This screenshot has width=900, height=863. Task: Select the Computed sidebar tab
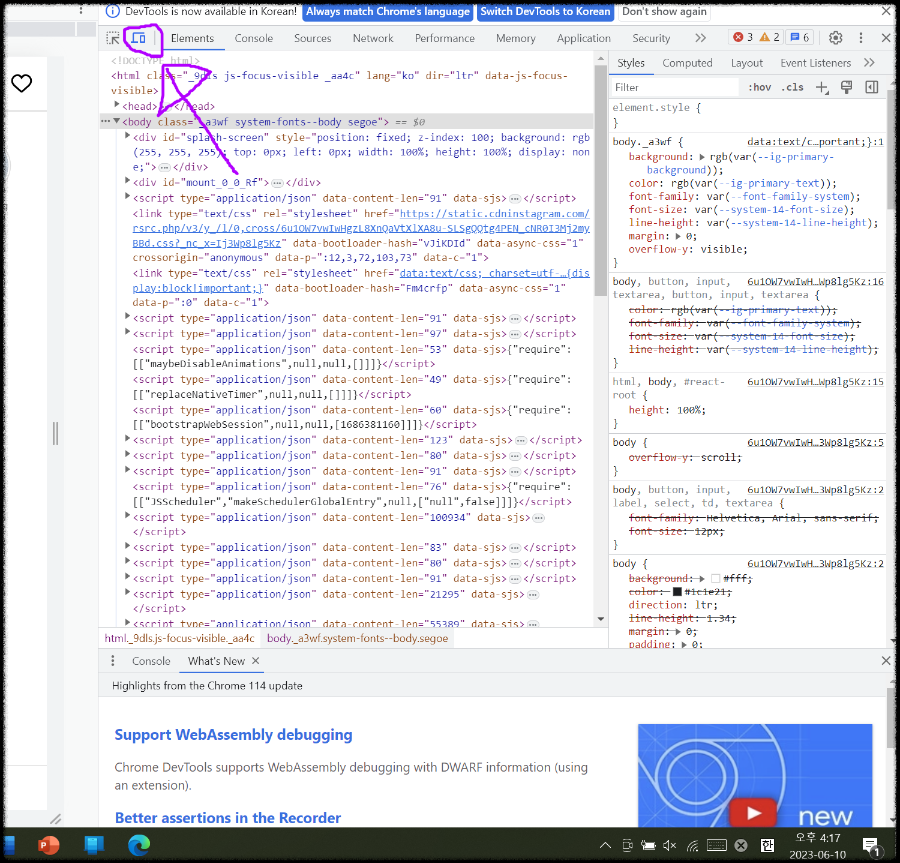[x=687, y=63]
